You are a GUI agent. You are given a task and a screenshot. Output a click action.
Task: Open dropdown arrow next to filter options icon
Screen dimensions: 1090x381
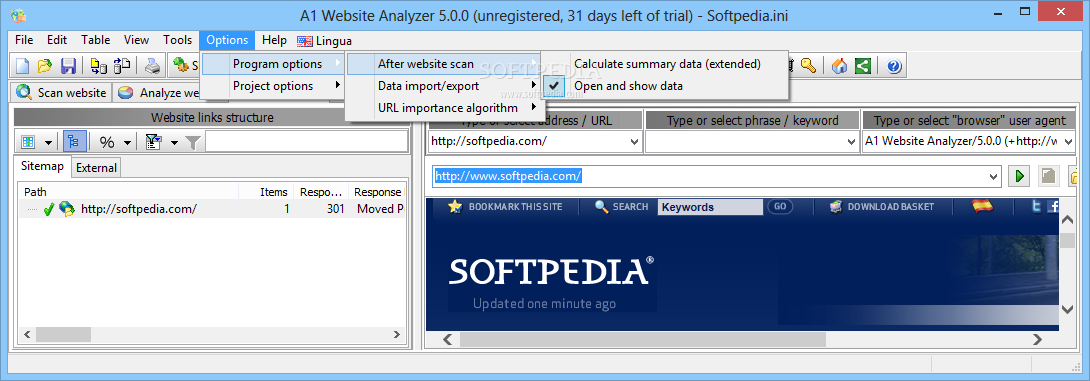tap(174, 143)
